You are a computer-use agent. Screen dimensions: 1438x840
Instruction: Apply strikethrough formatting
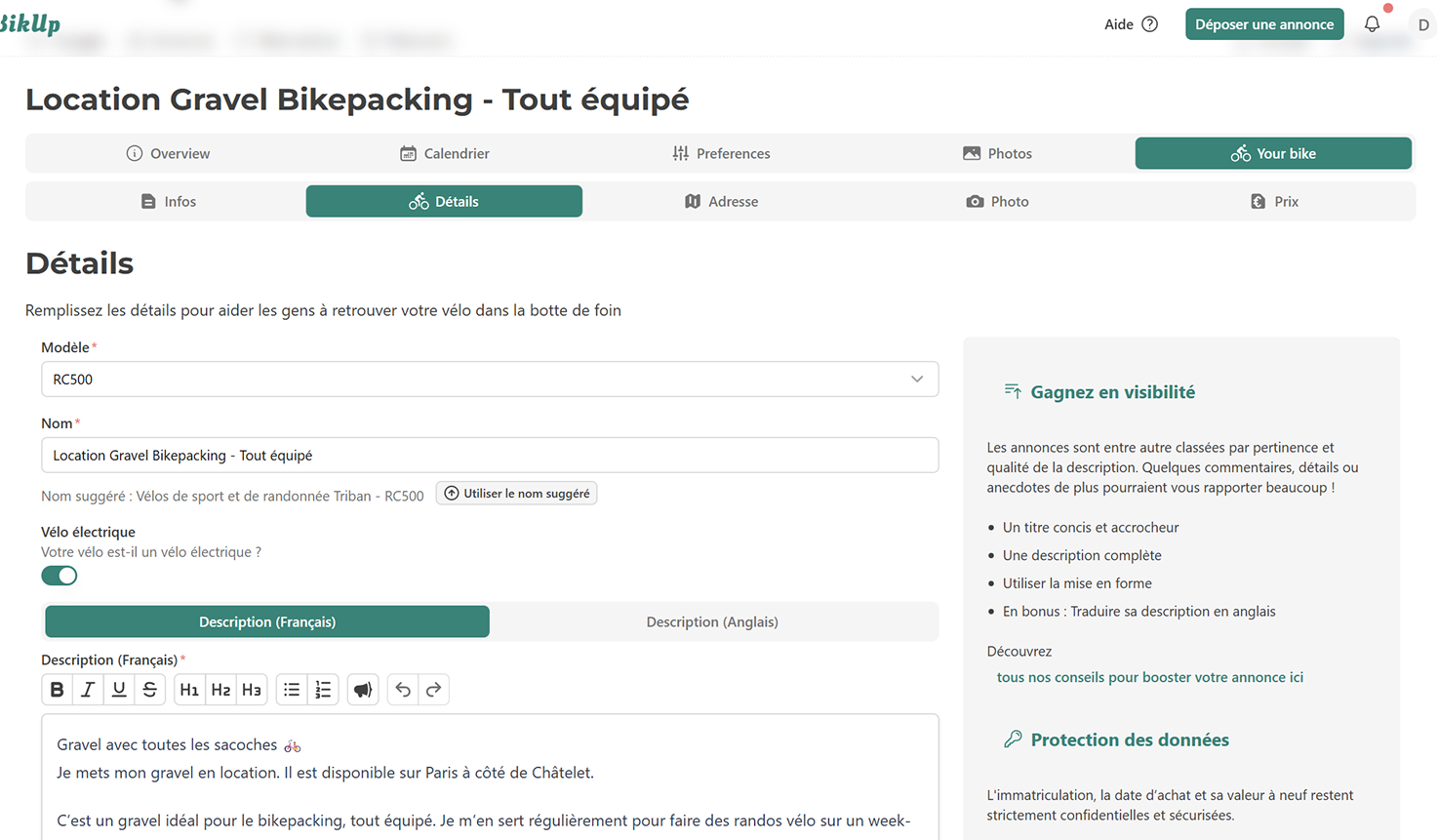pyautogui.click(x=149, y=689)
